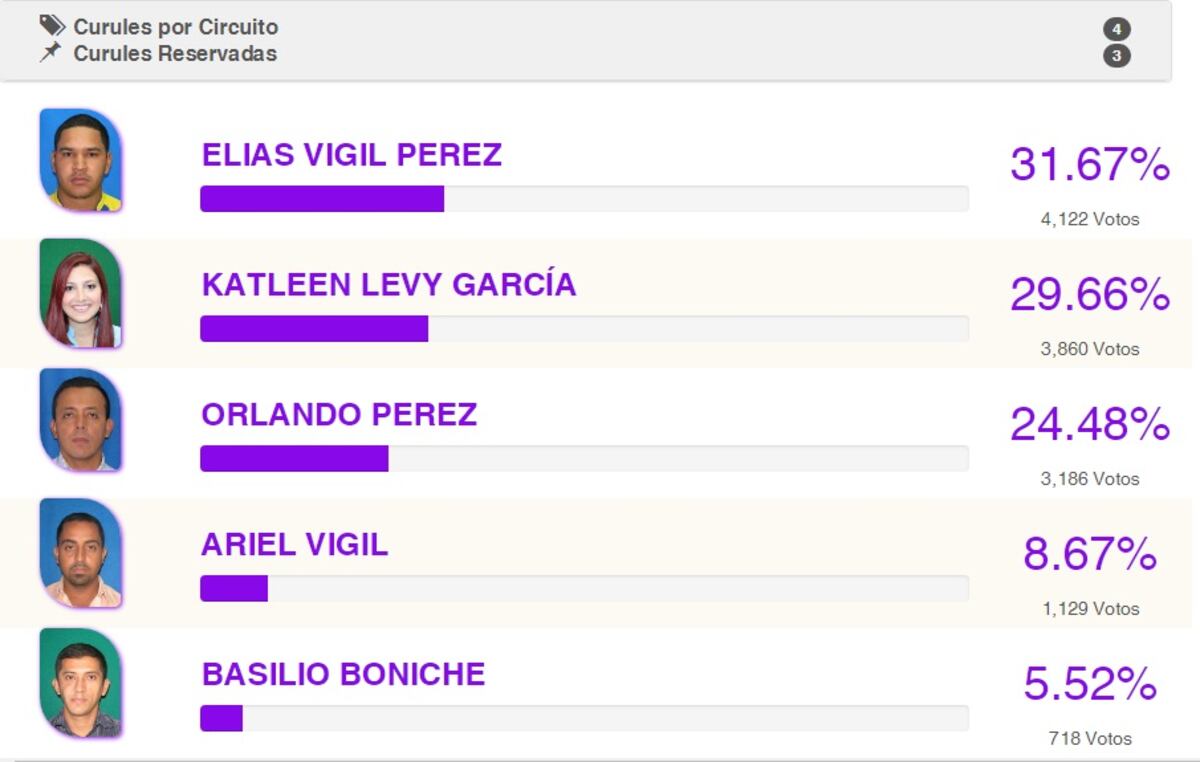Select the KATLEEN LEVY GARCÍA name
Screen dimensions: 1200x762
389,285
